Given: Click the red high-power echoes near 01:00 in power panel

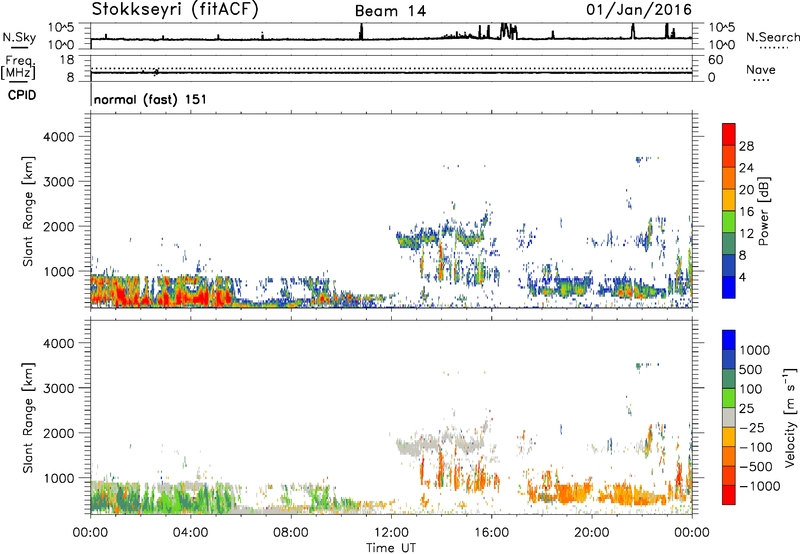Looking at the screenshot, I should 121,295.
